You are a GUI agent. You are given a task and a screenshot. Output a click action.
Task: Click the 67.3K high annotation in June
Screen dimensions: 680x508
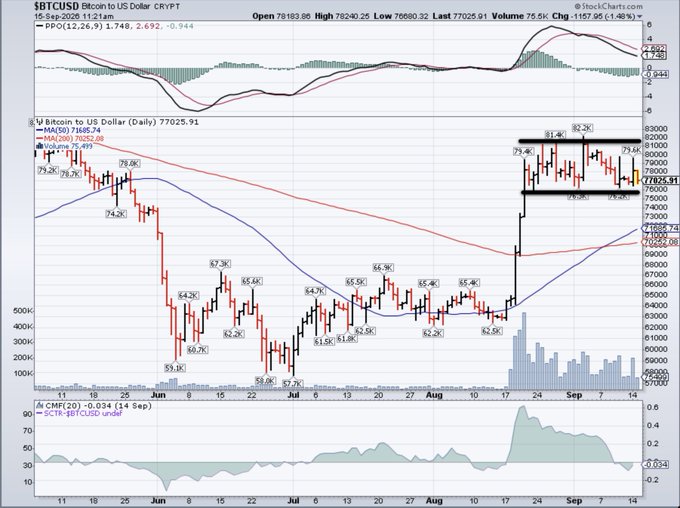[x=220, y=264]
